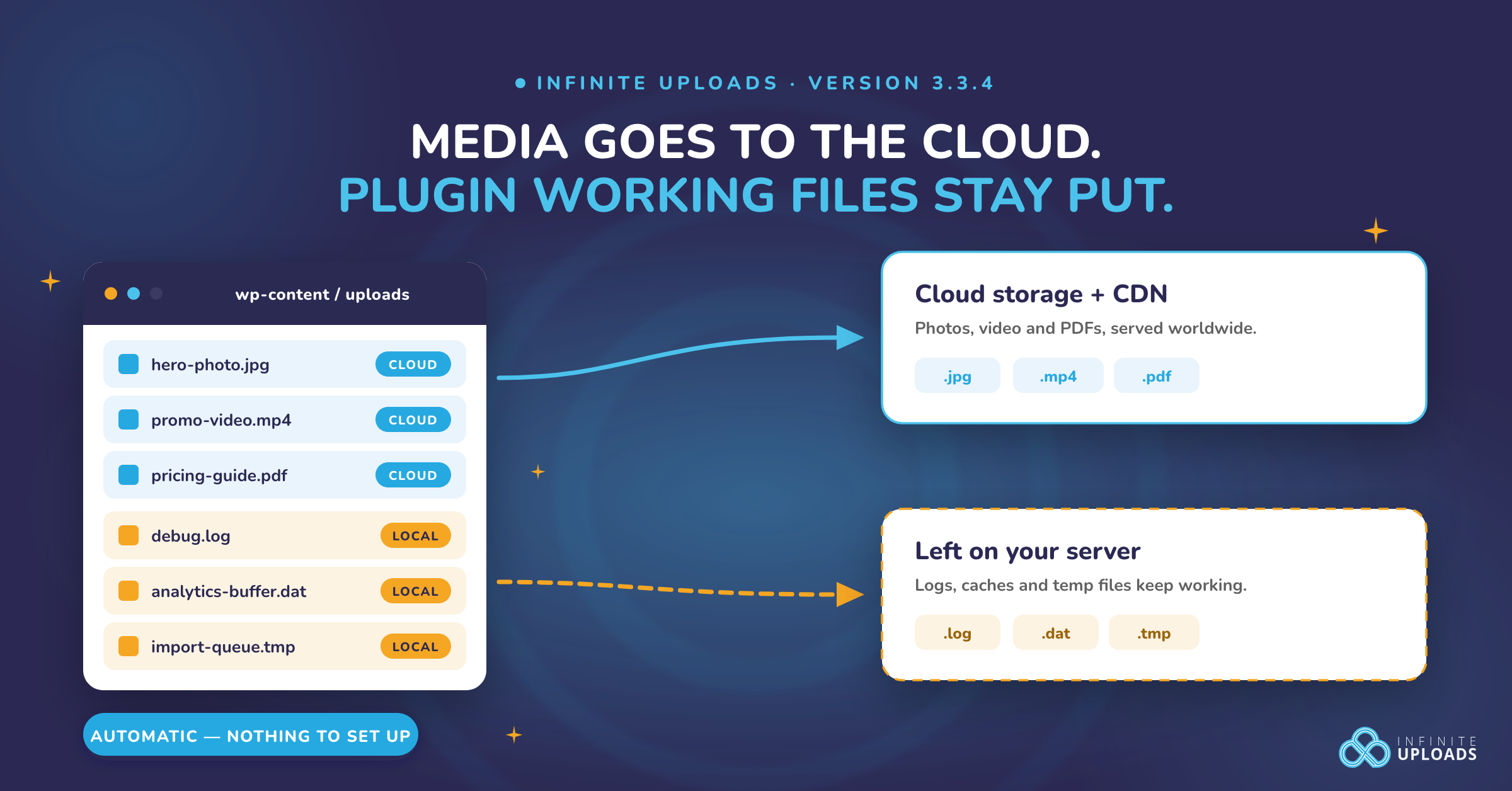Click the CLOUD badge on hero-photo.jpg
The image size is (1512, 791).
[x=413, y=364]
